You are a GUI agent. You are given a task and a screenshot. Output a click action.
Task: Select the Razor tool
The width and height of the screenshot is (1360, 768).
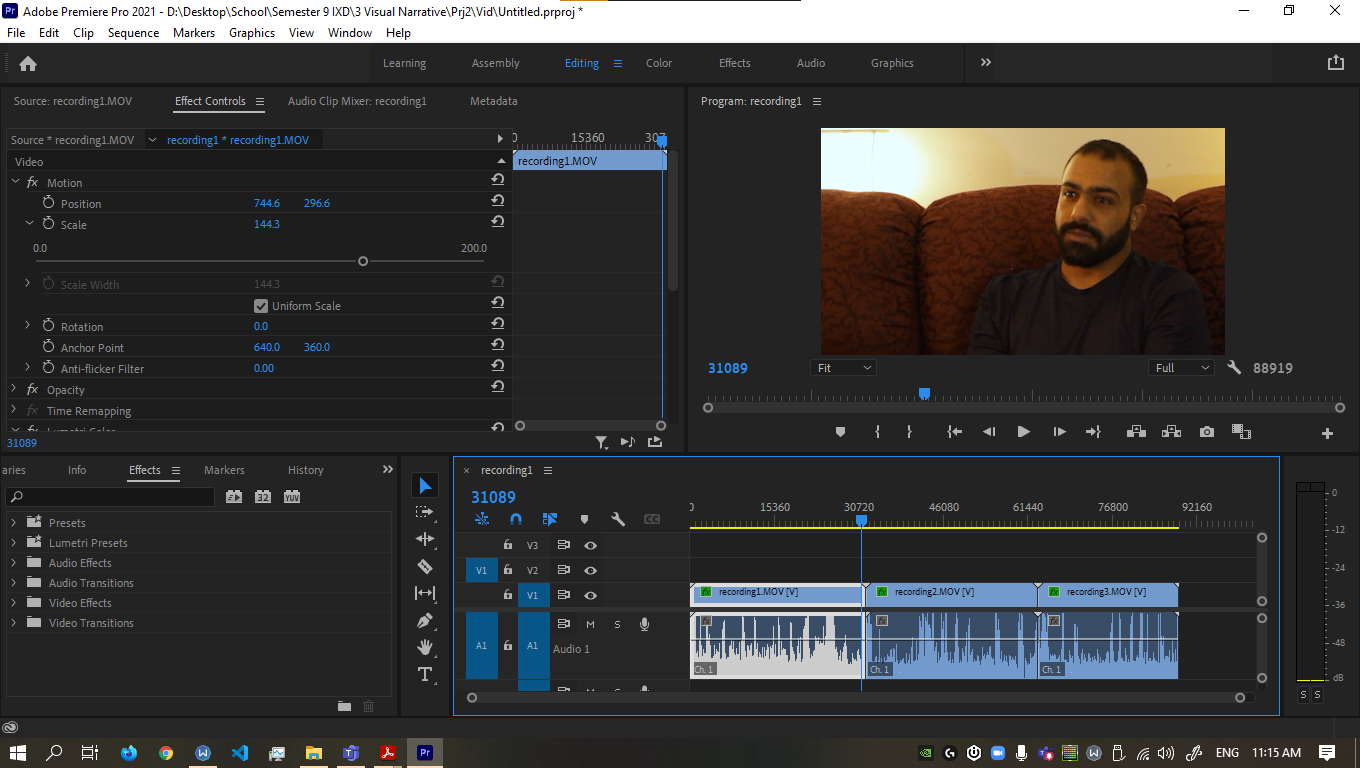click(425, 566)
